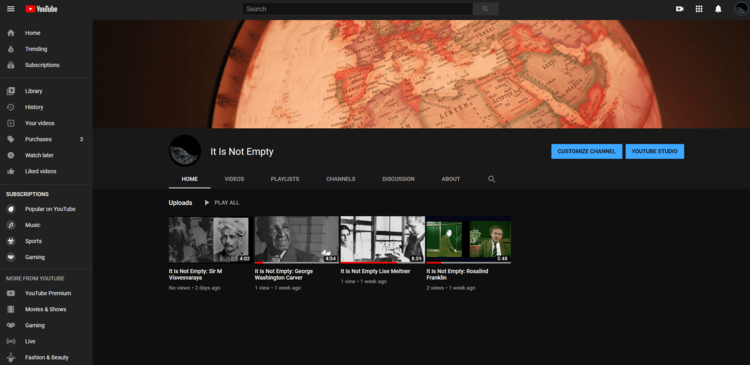
Task: Click the Customize Channel button
Action: tap(586, 151)
